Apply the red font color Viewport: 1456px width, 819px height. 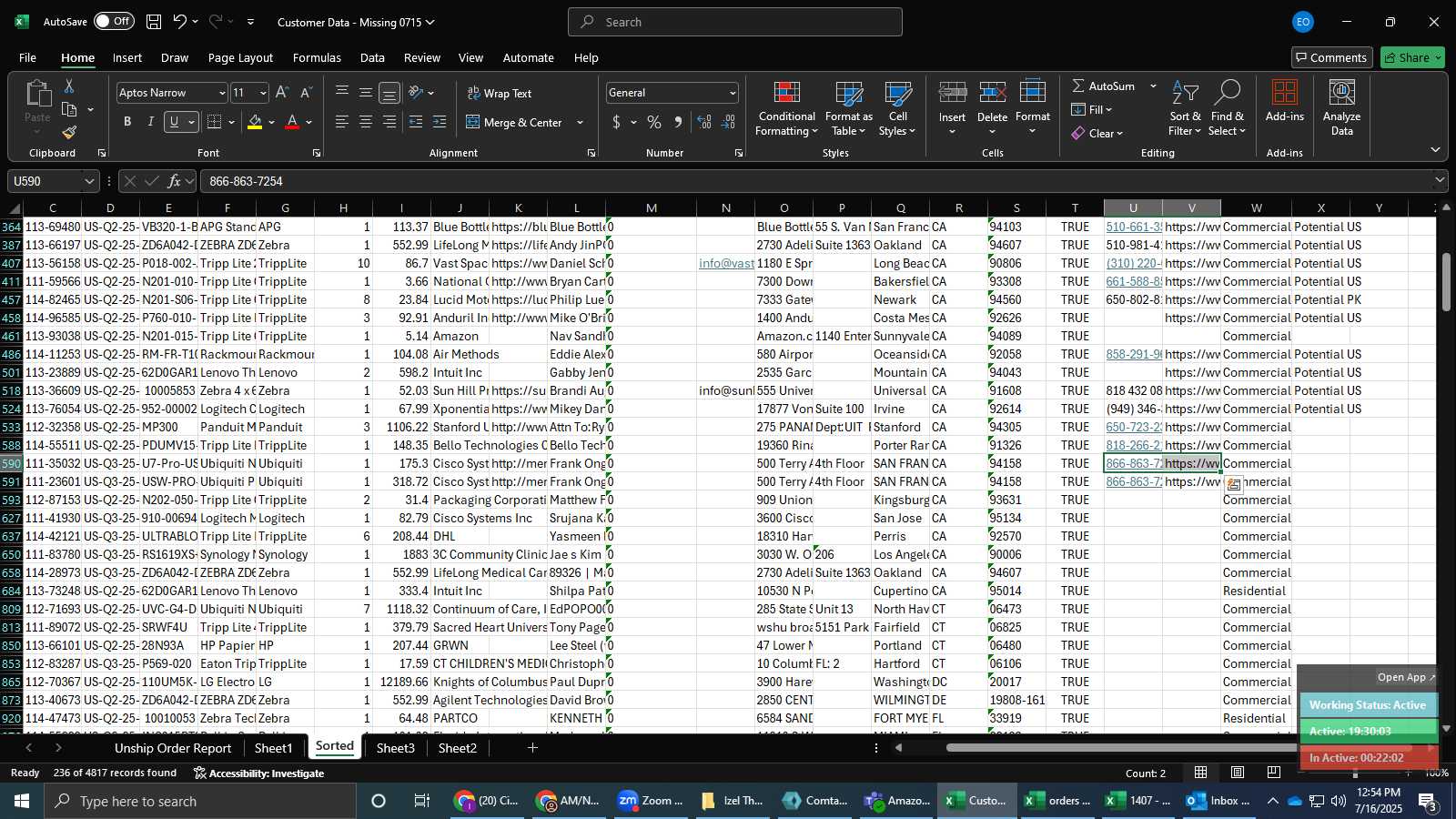pyautogui.click(x=292, y=122)
